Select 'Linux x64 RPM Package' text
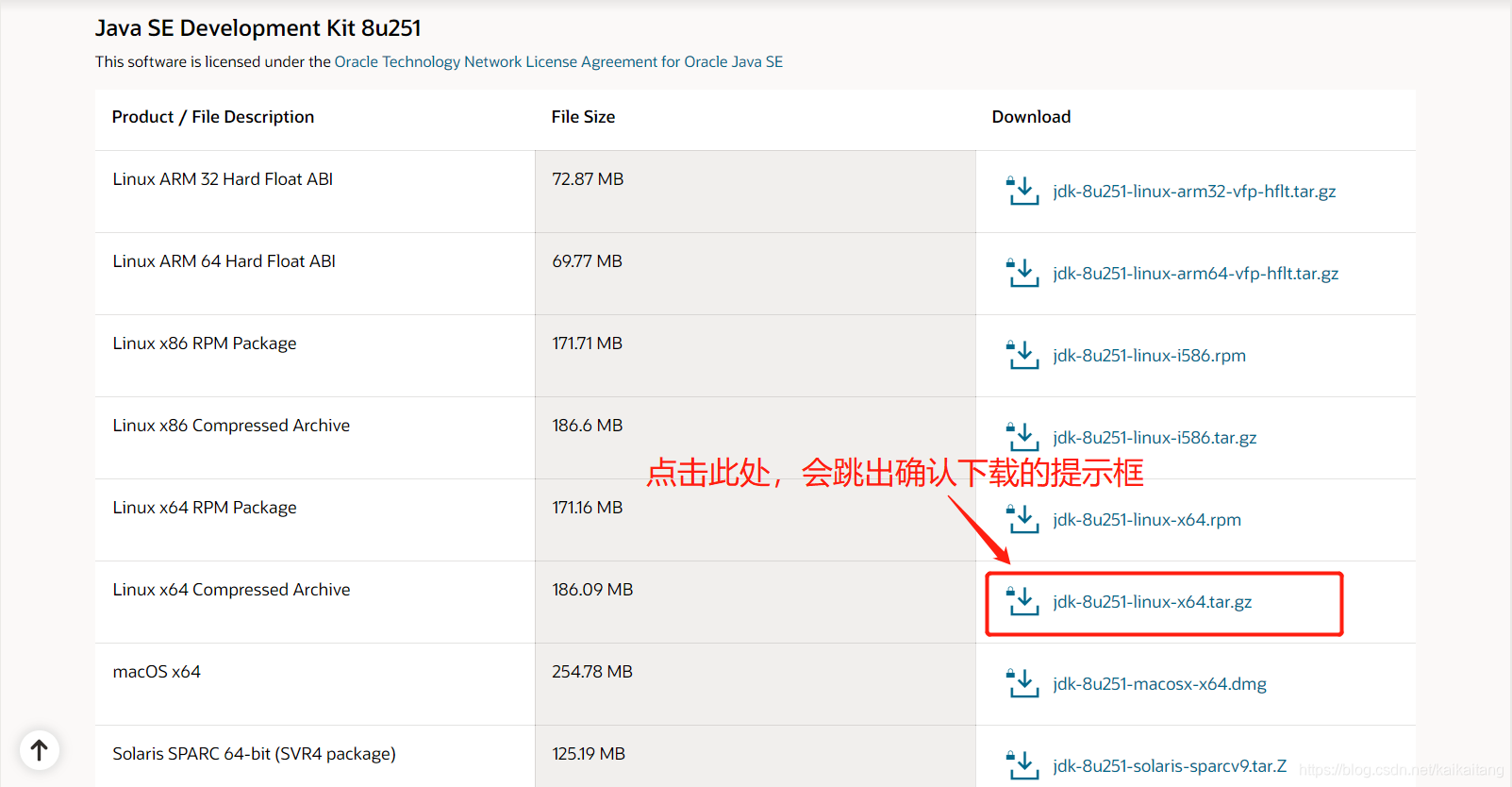The height and width of the screenshot is (787, 1512). [x=205, y=507]
